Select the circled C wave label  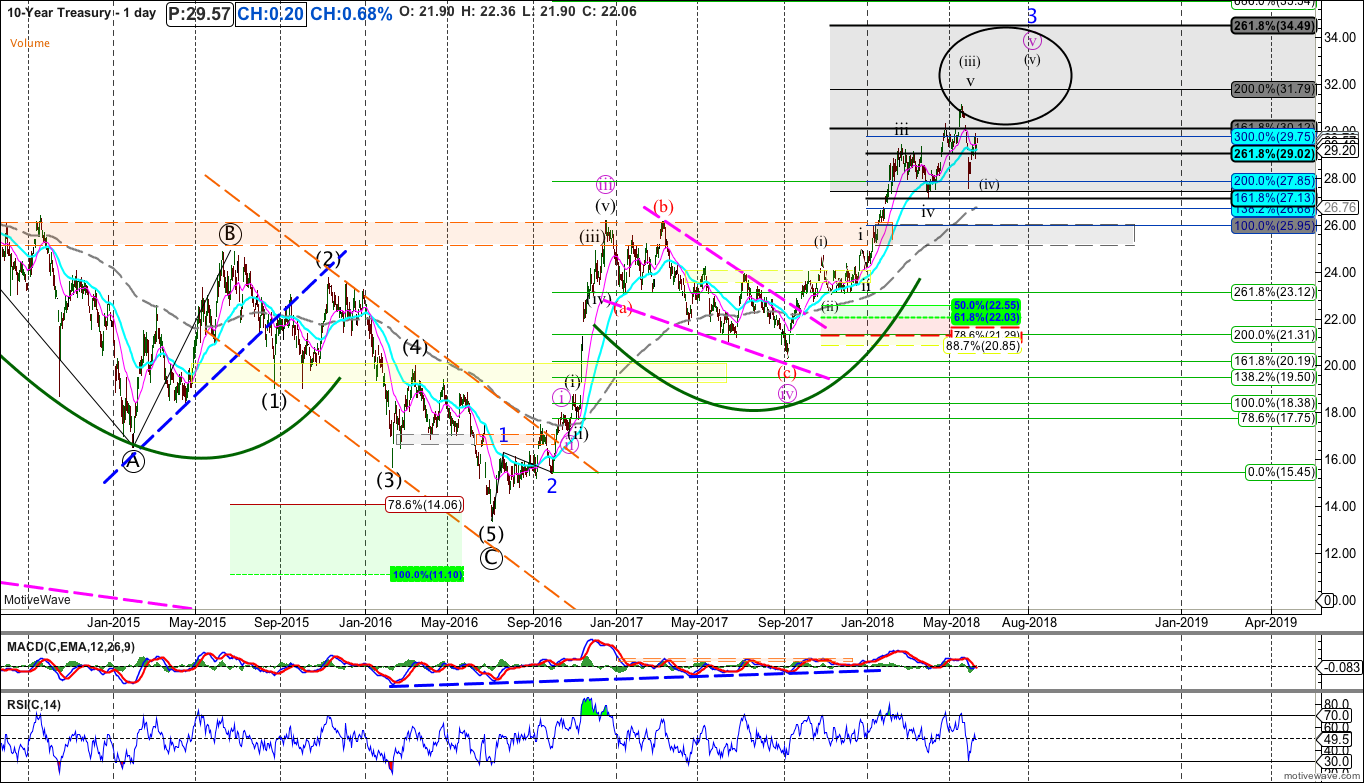(x=491, y=558)
